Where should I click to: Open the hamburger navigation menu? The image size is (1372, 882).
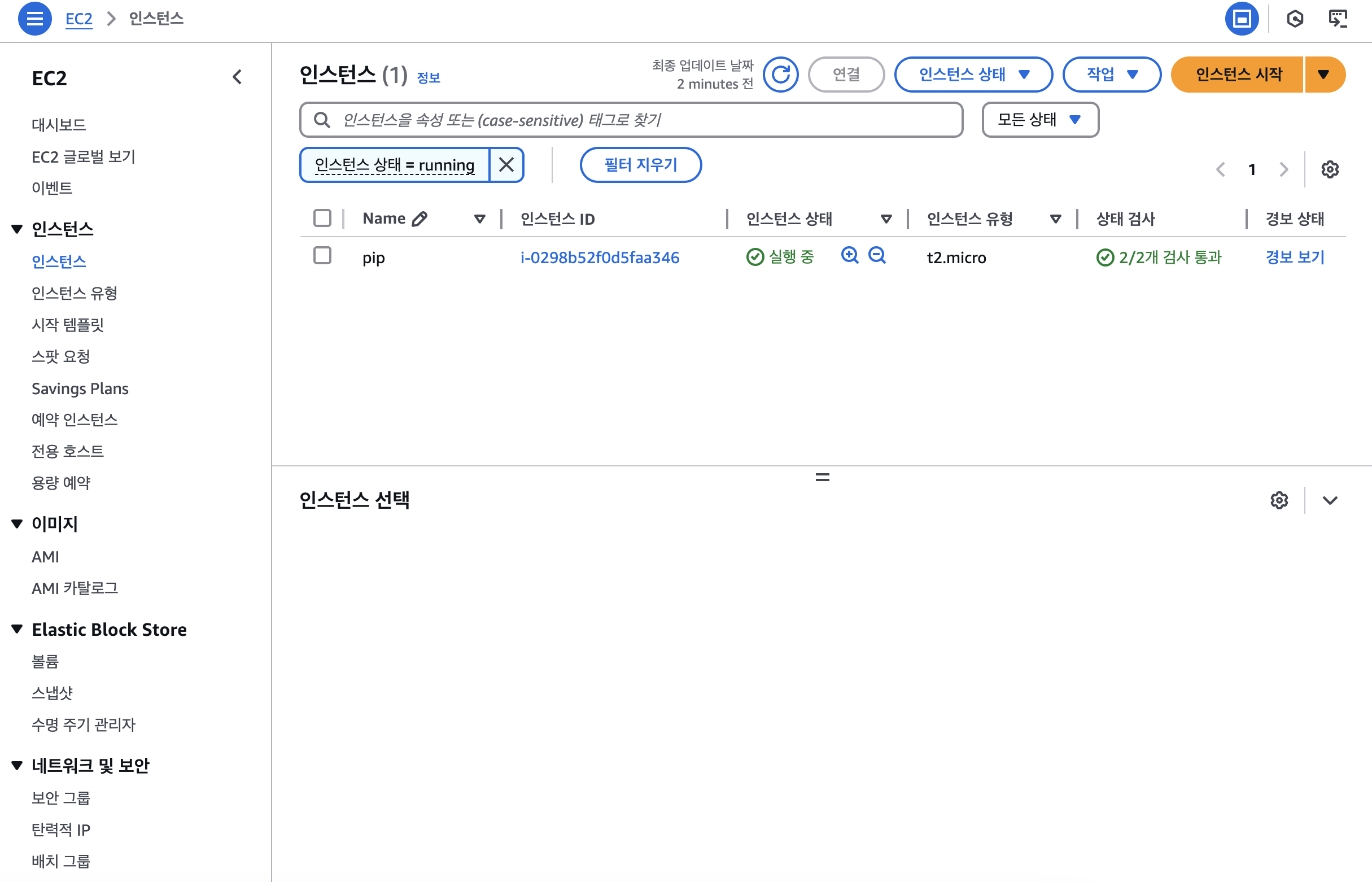click(x=34, y=18)
